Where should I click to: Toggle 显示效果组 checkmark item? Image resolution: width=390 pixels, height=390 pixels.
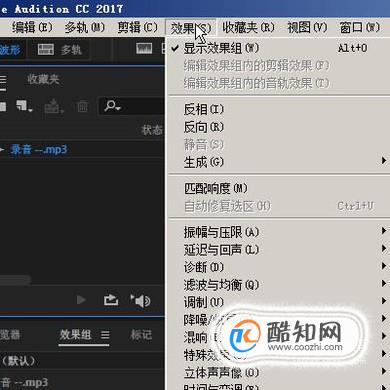278,48
